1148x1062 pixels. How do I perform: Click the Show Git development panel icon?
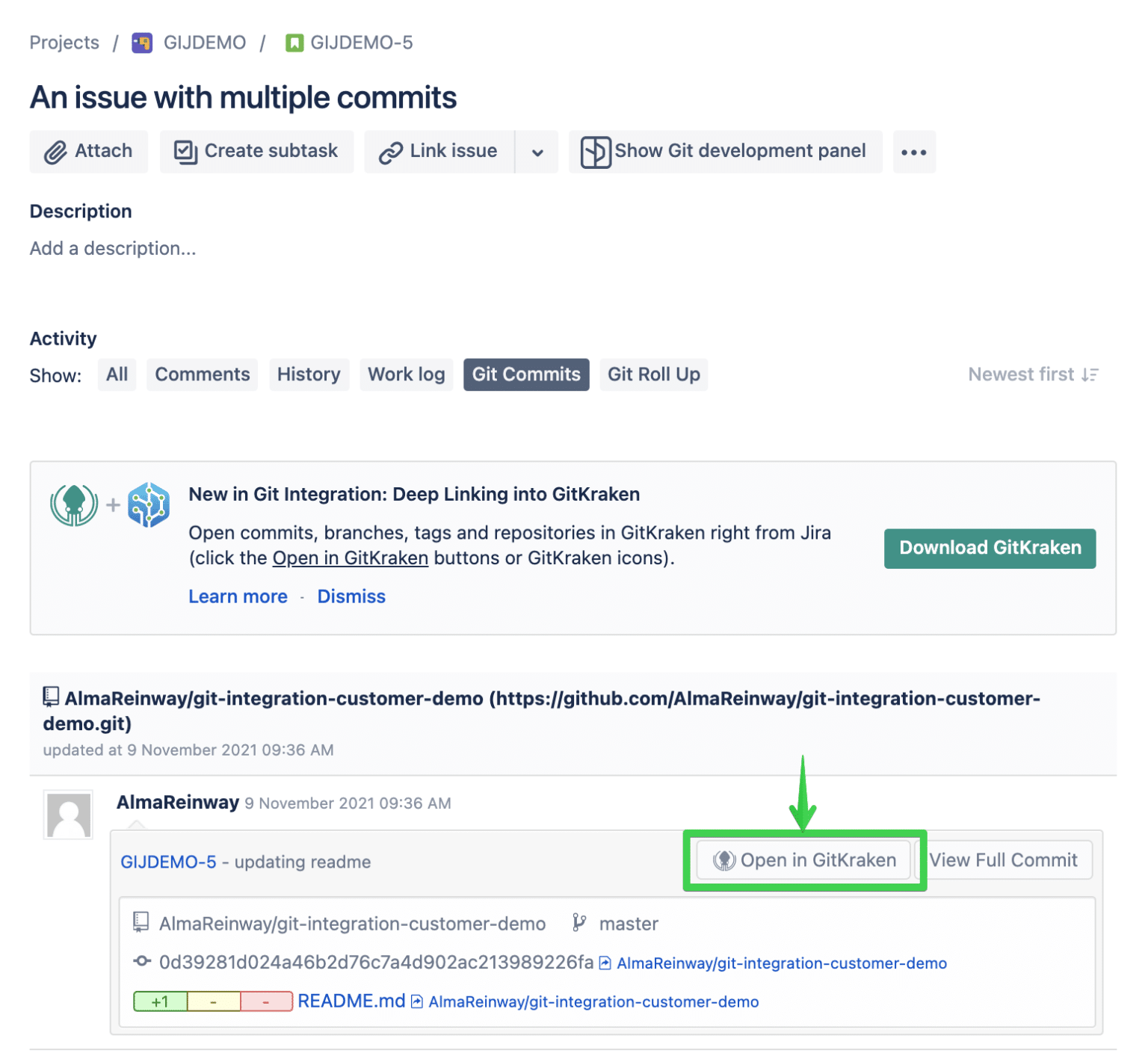(594, 151)
